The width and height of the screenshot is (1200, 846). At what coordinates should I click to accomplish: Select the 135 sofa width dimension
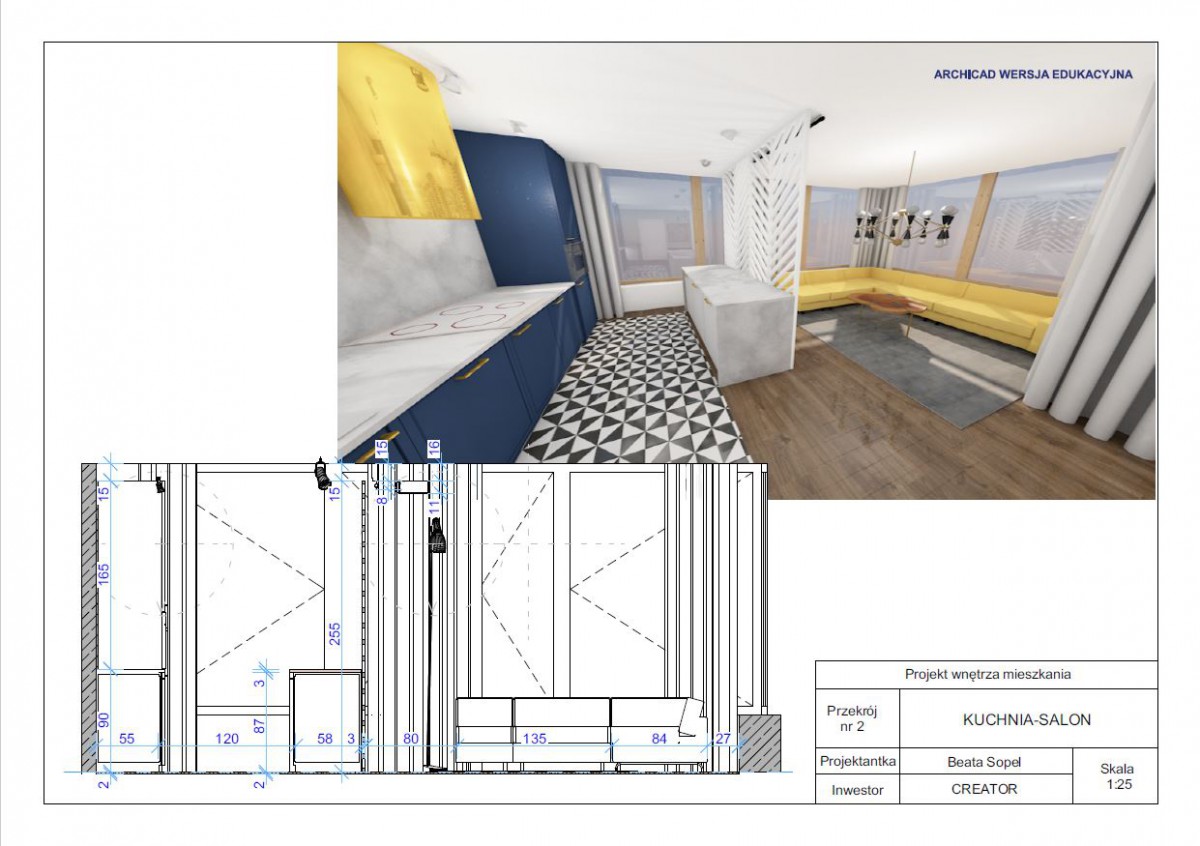click(x=535, y=739)
